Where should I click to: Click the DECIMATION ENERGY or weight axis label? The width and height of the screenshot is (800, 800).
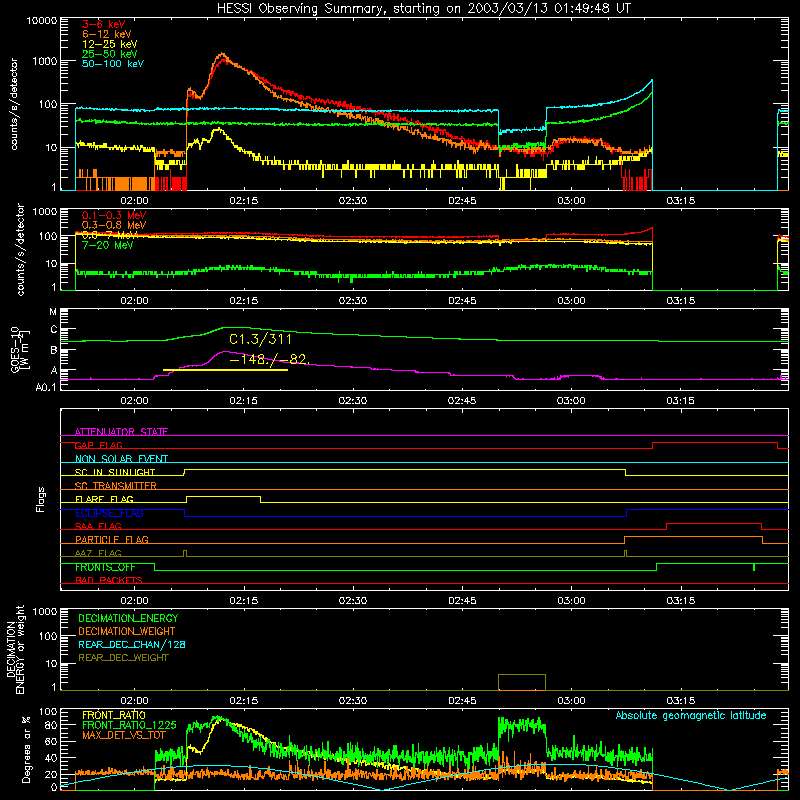pyautogui.click(x=15, y=650)
